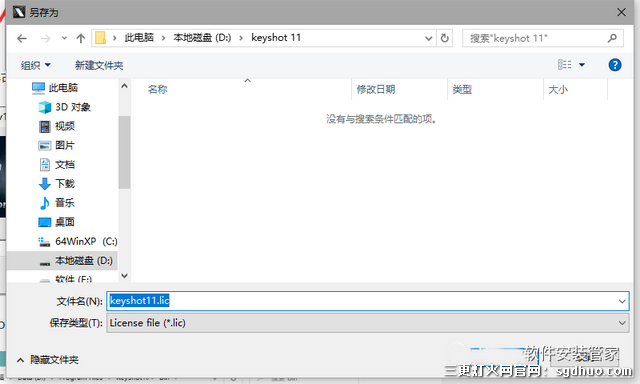640x384 pixels.
Task: Click the forward navigation arrow
Action: point(46,38)
